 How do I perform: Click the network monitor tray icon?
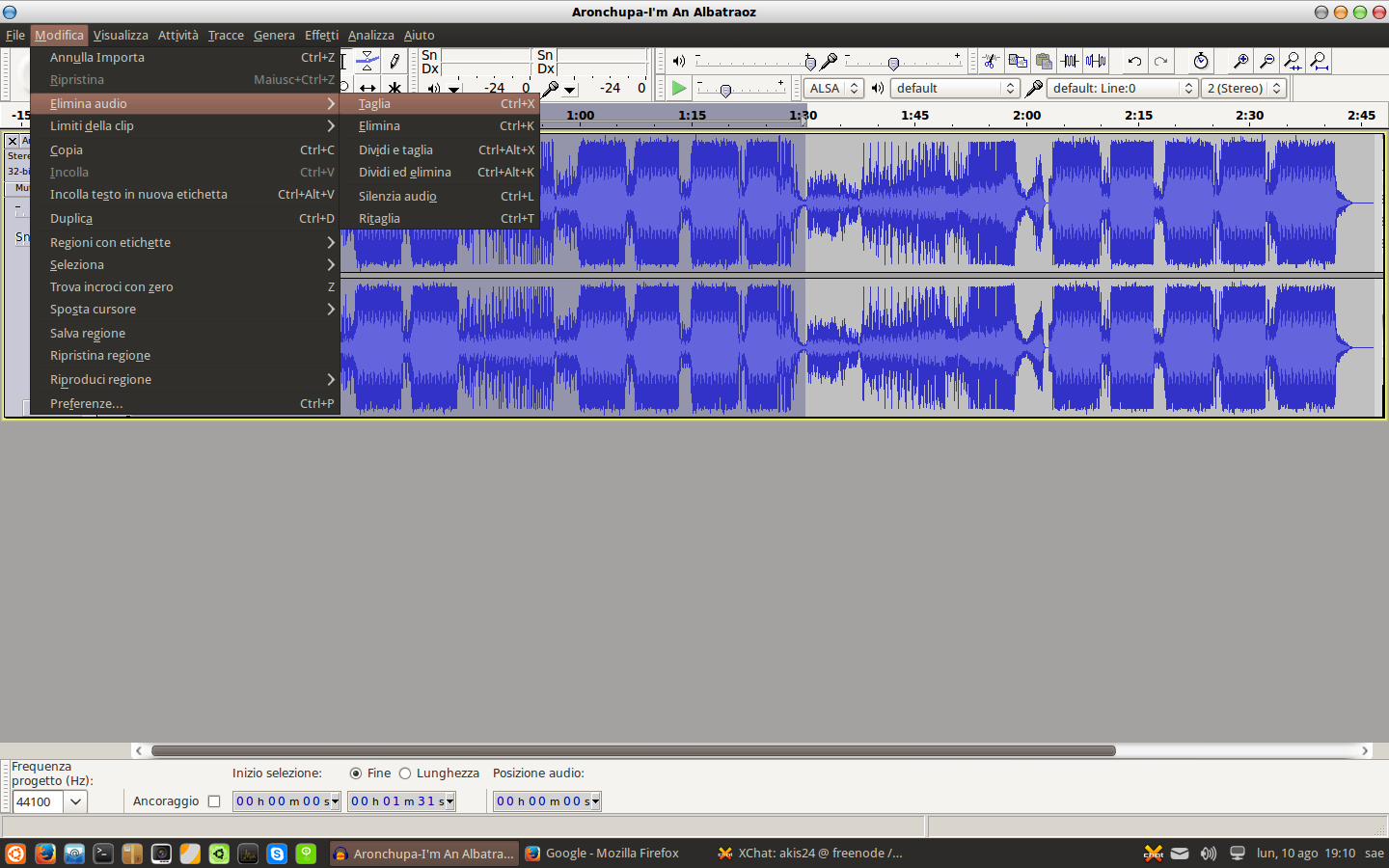click(1238, 854)
